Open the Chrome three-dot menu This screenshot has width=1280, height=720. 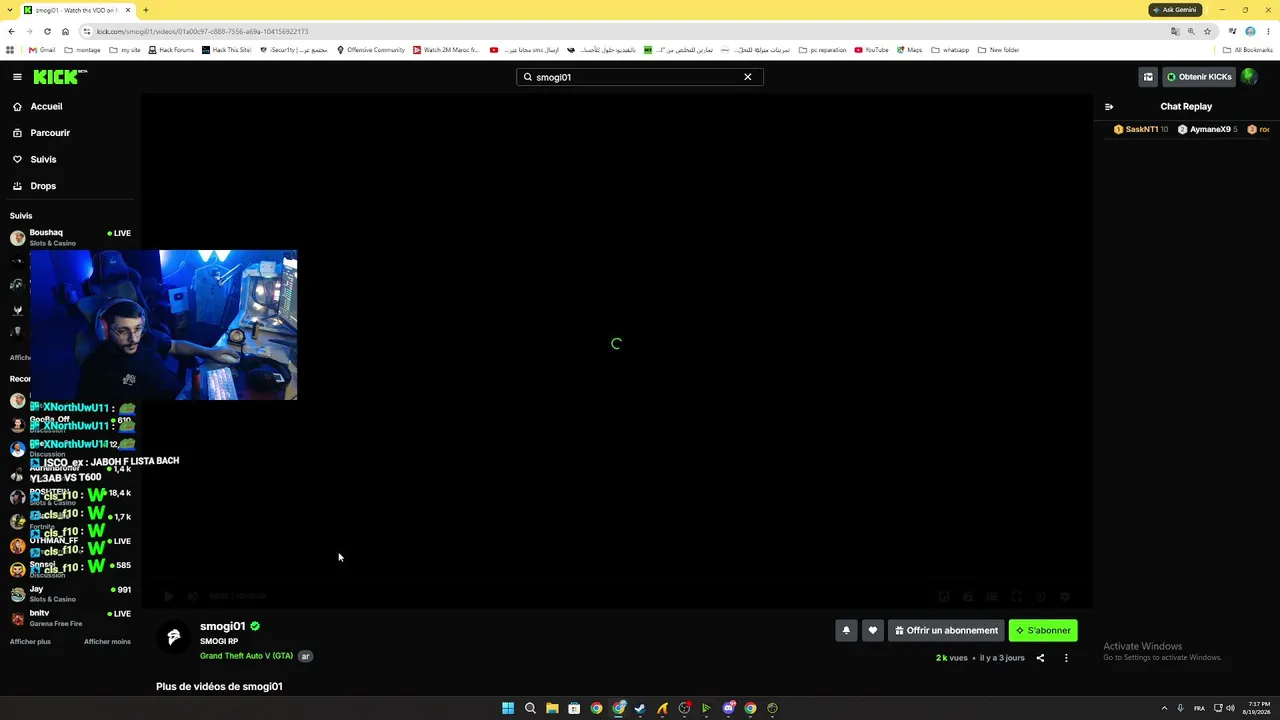pyautogui.click(x=1268, y=31)
